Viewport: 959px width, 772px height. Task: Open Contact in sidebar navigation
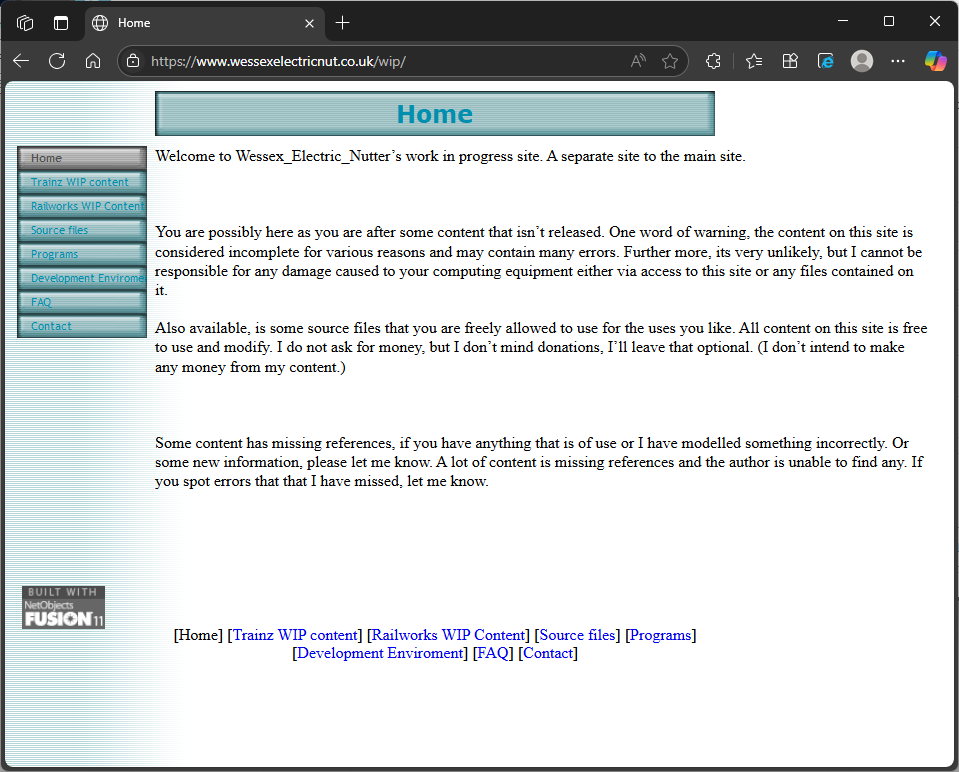click(82, 326)
